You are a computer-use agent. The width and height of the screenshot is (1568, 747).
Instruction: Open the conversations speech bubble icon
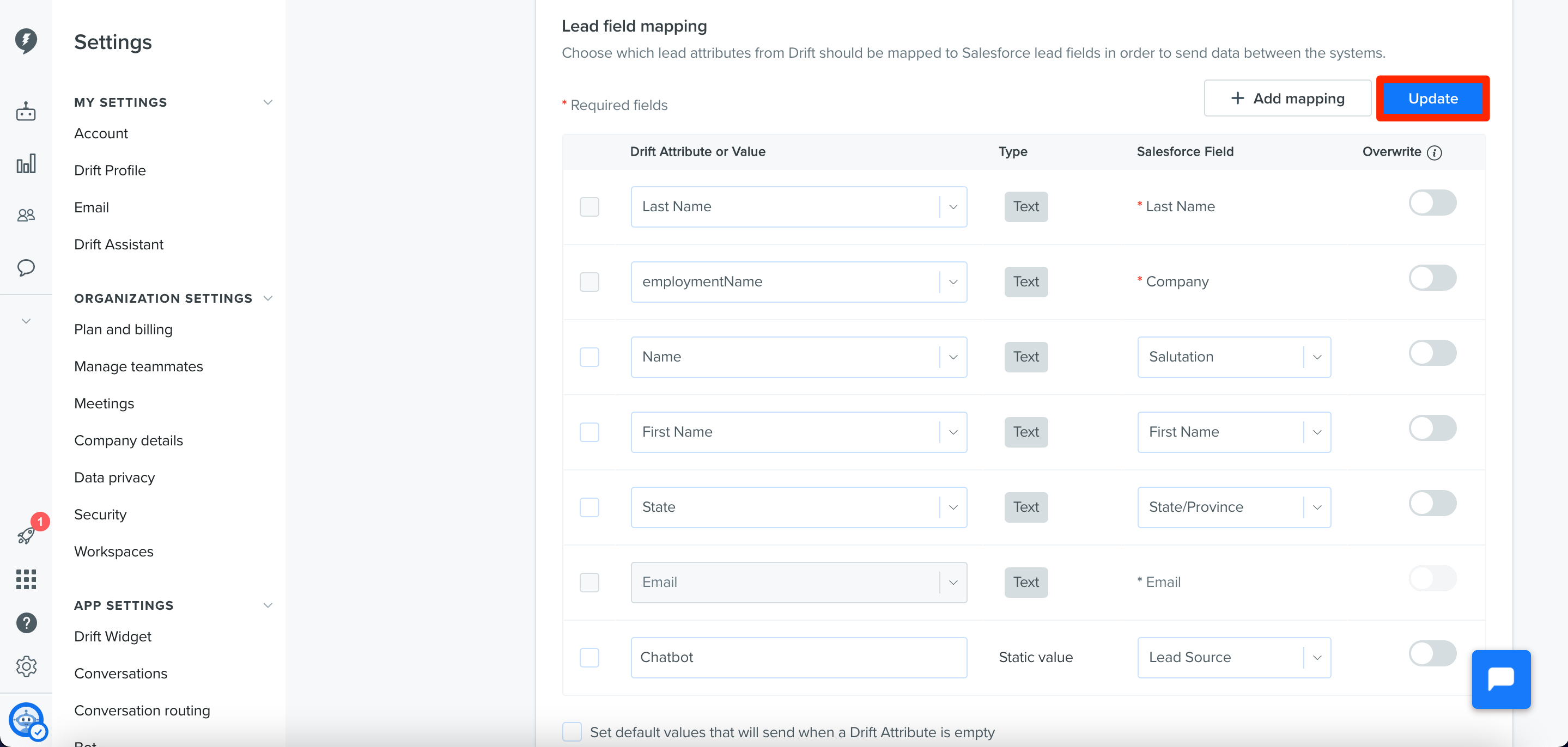tap(26, 268)
